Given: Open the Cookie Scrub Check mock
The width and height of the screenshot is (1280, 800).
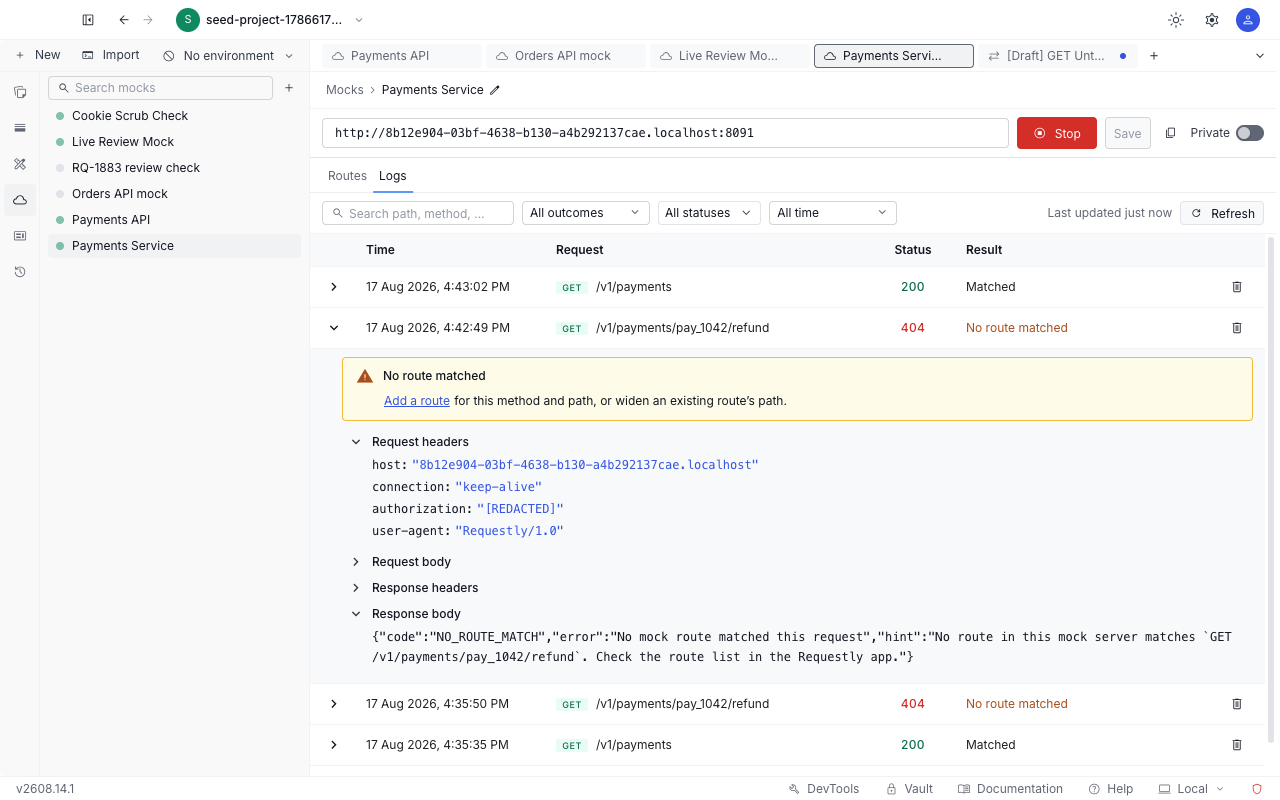Looking at the screenshot, I should (x=174, y=116).
